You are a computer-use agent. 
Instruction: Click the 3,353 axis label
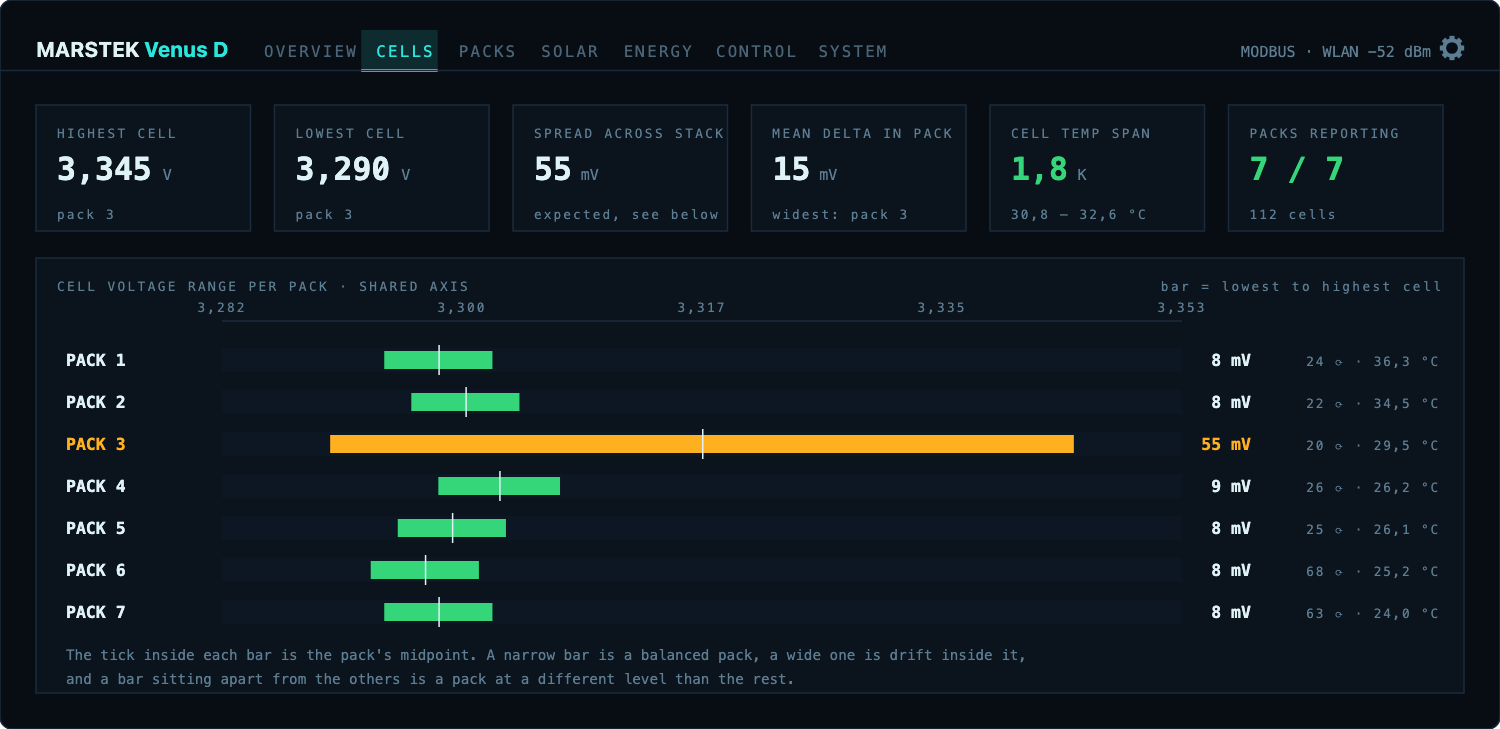pyautogui.click(x=1181, y=307)
